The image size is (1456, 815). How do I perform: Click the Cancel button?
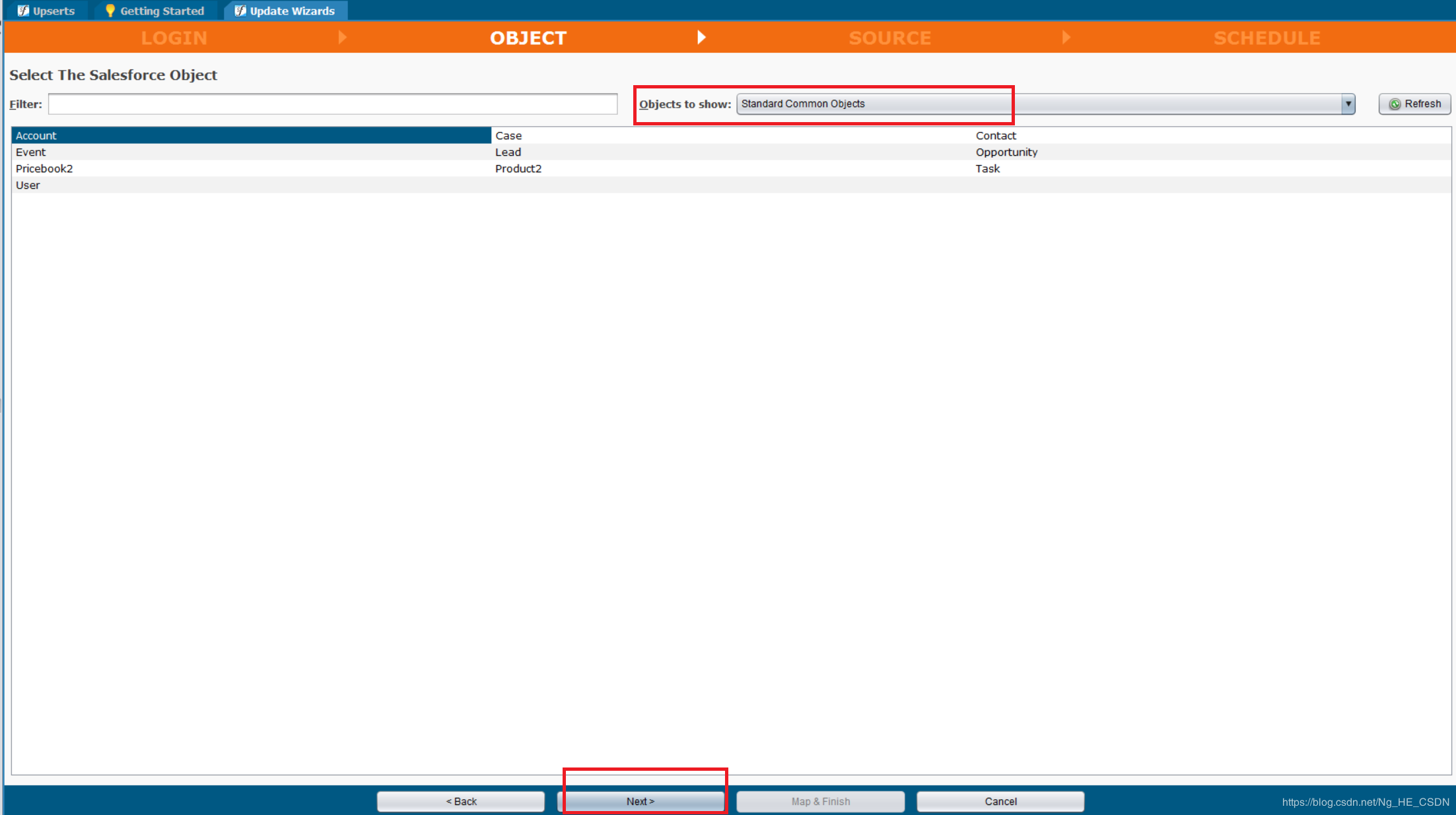coord(1000,801)
